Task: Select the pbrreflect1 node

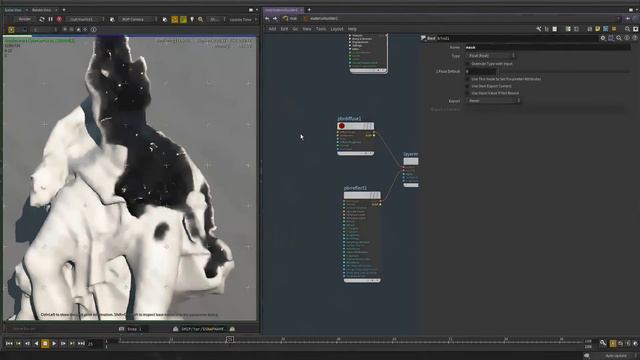Action: 362,195
